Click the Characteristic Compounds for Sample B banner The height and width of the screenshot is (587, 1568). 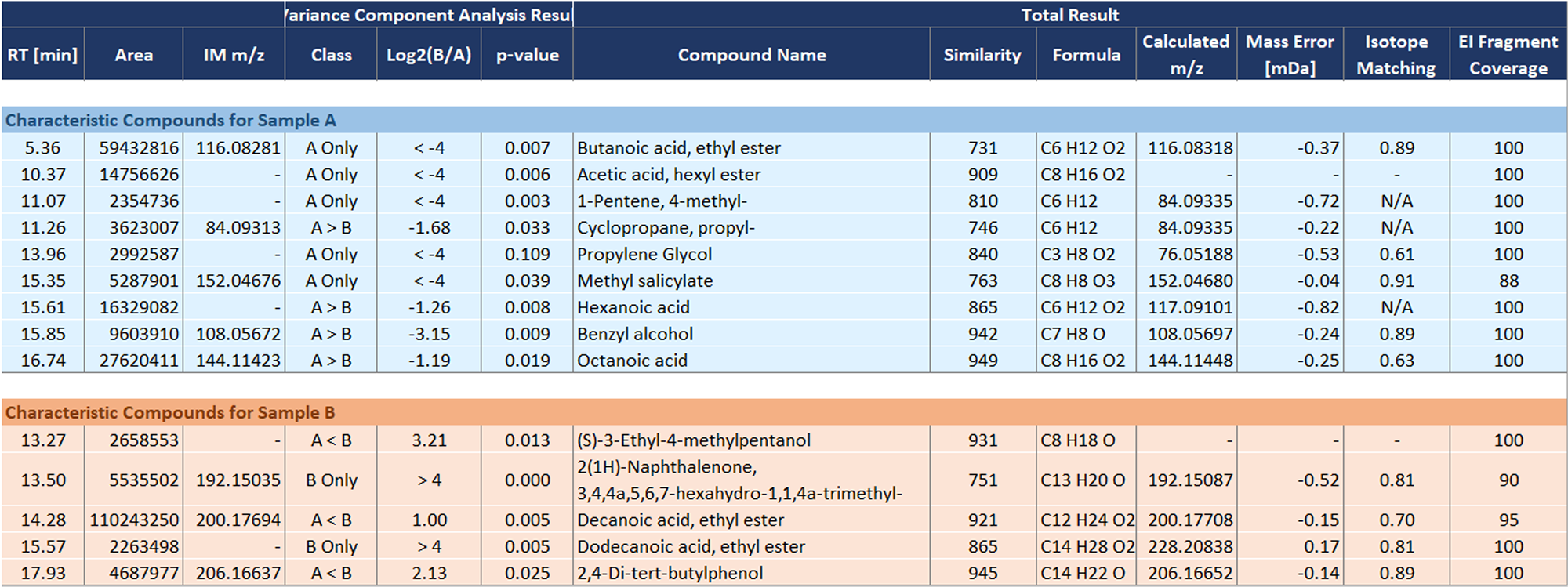pyautogui.click(x=170, y=412)
